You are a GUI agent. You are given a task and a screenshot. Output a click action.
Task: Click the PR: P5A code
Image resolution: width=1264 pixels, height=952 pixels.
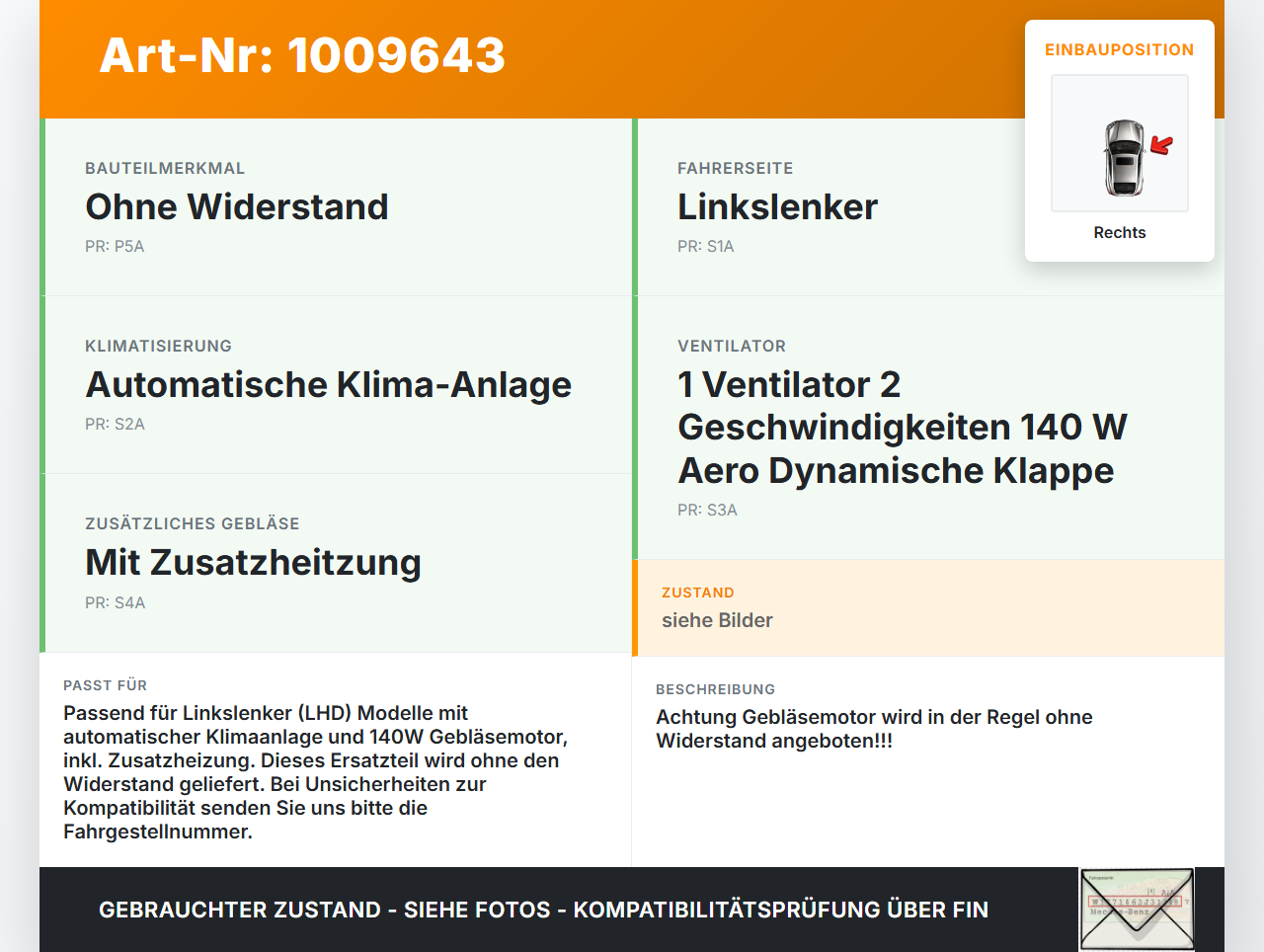pyautogui.click(x=115, y=247)
